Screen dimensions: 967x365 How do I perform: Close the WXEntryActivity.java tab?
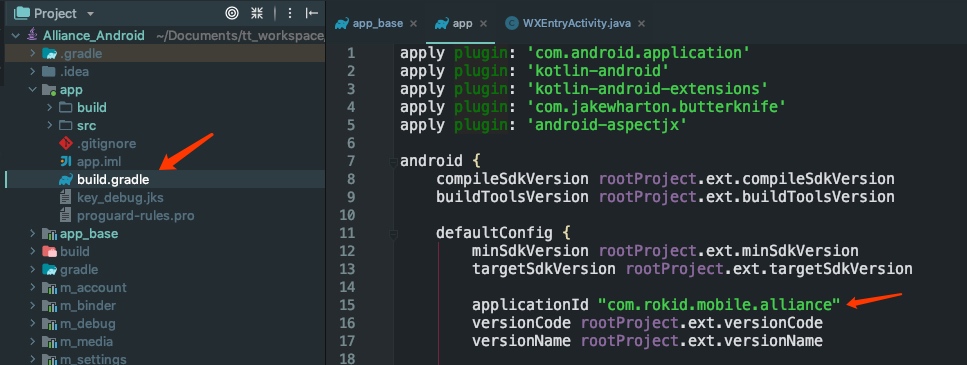click(x=641, y=23)
